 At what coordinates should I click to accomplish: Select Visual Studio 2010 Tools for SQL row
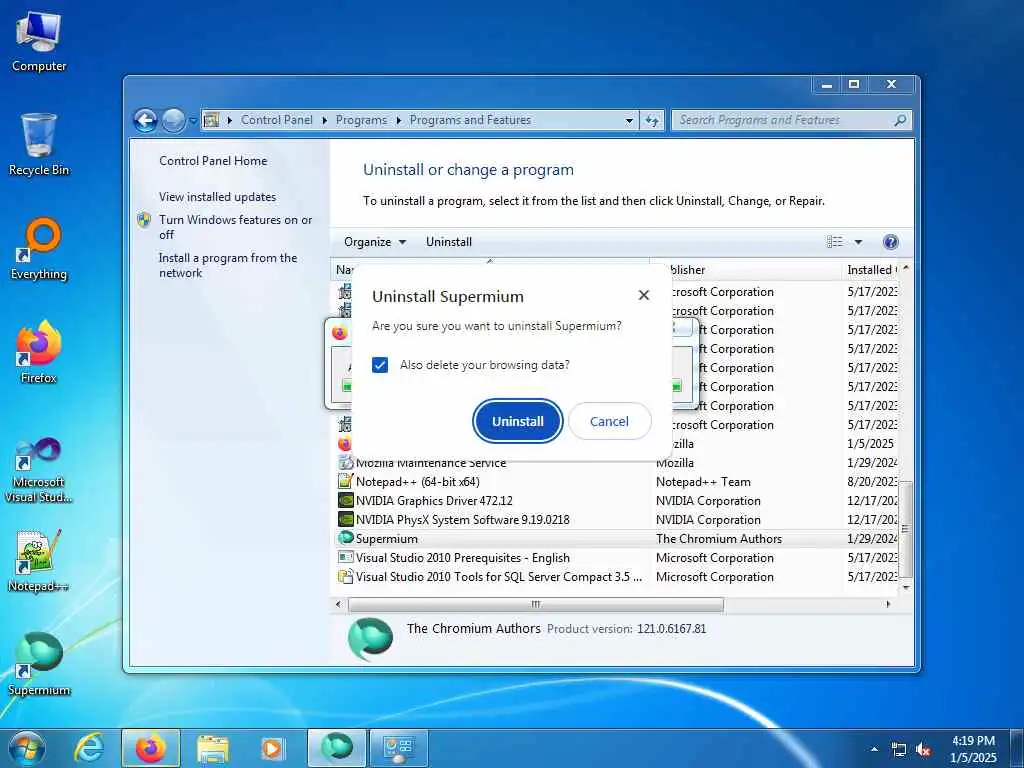pyautogui.click(x=616, y=577)
